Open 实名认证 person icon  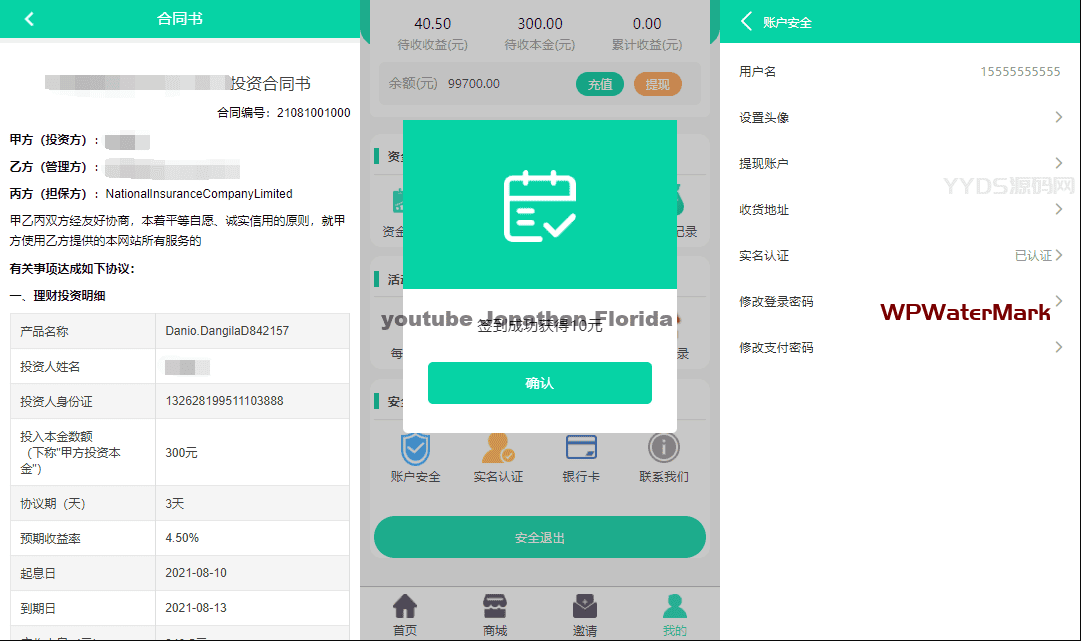click(498, 449)
